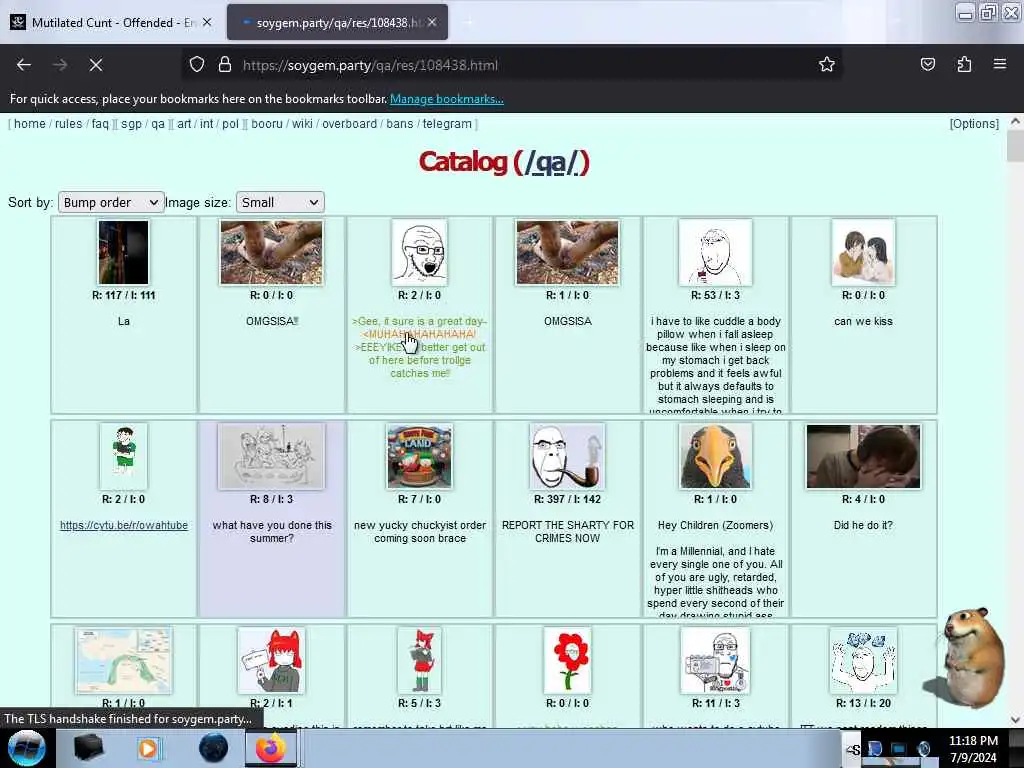Open the Manage bookmarks link
Viewport: 1024px width, 768px height.
pos(447,99)
